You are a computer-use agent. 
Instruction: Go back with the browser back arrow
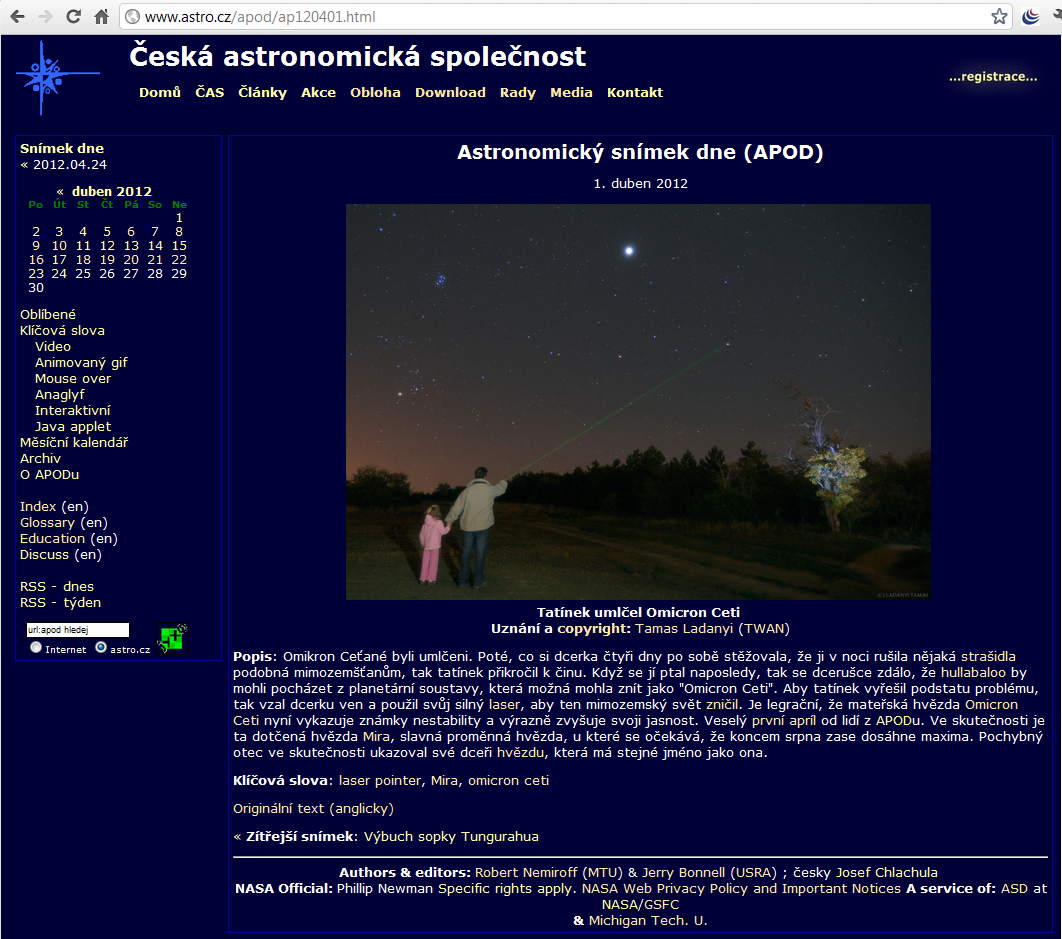coord(18,16)
